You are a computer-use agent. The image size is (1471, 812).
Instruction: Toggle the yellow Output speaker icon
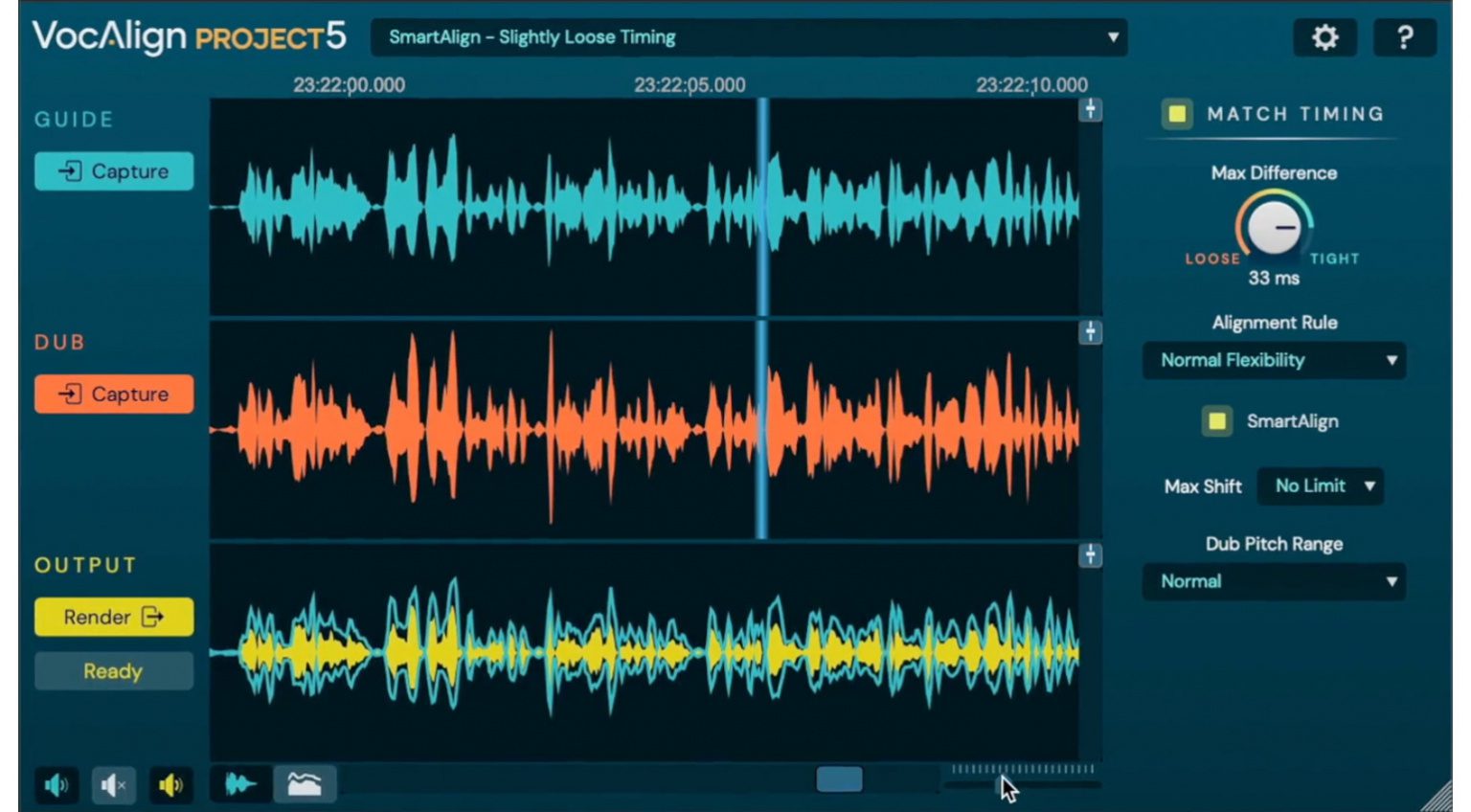tap(170, 785)
